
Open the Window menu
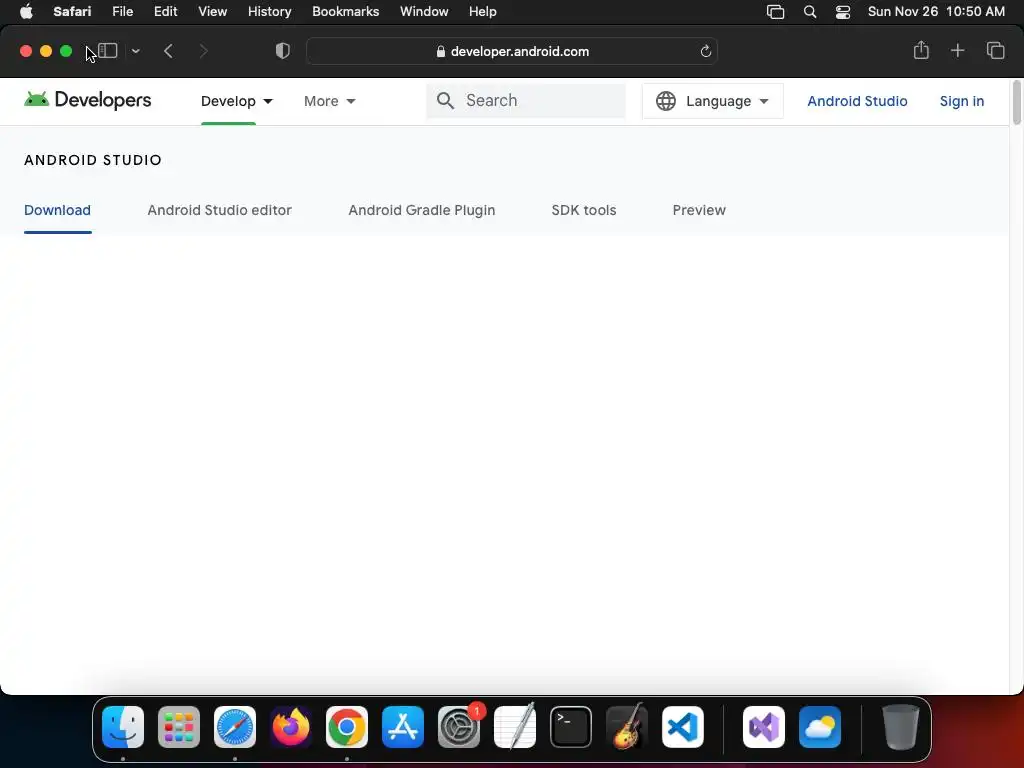pos(424,12)
